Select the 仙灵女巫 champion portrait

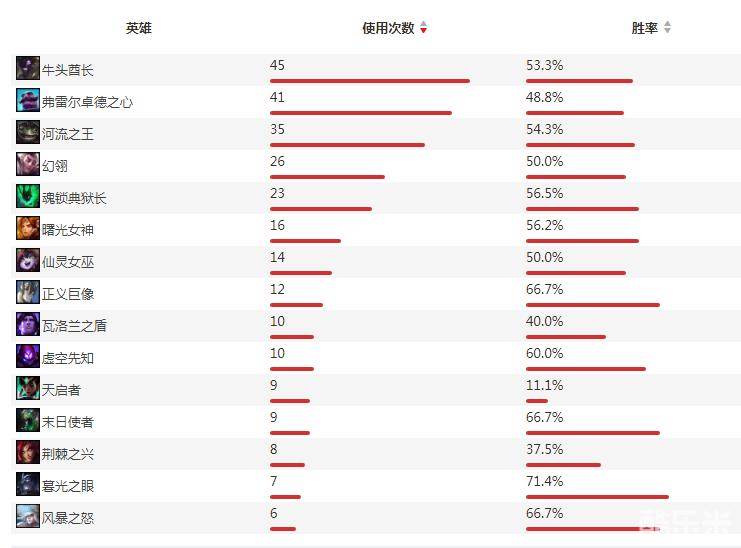28,261
